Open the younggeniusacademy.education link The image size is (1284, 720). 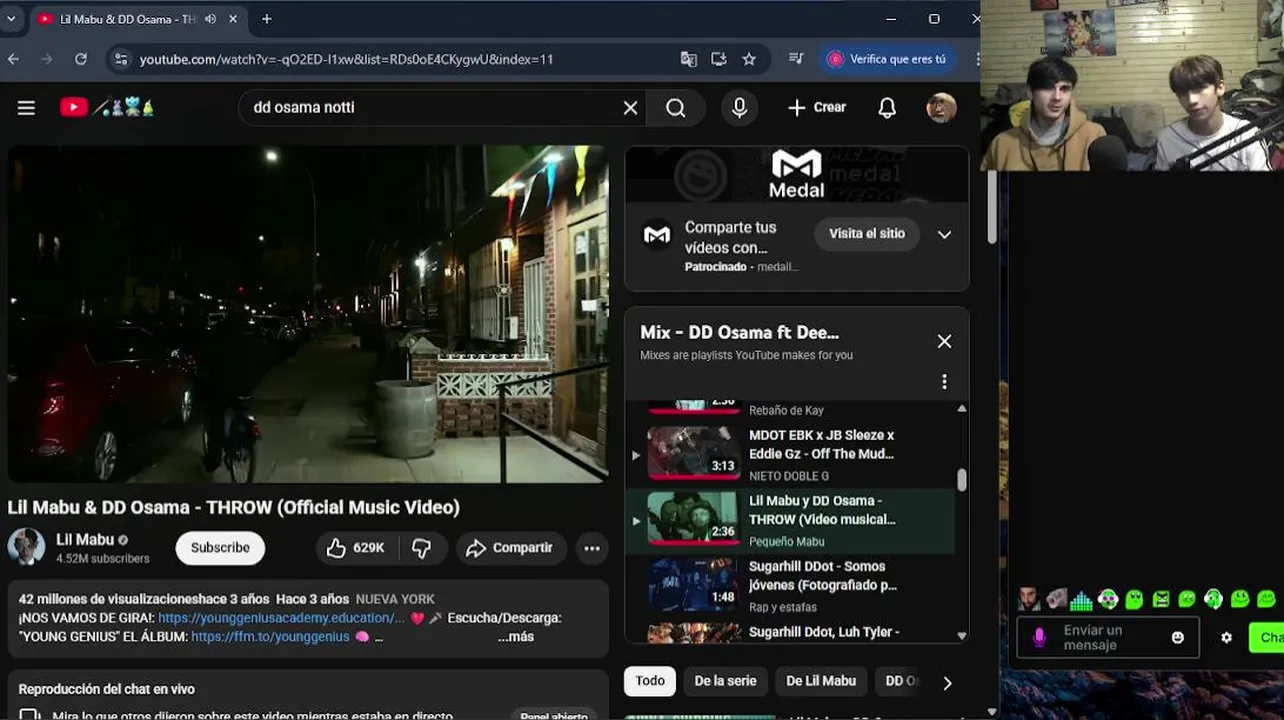281,618
